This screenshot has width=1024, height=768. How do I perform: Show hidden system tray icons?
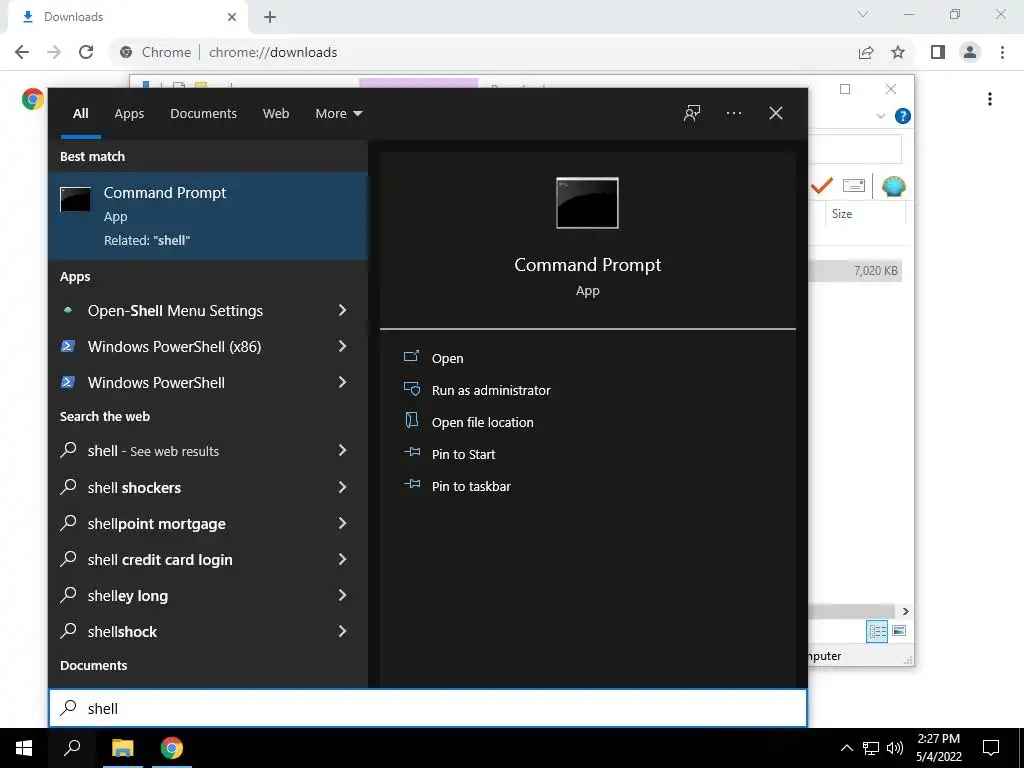tap(846, 748)
